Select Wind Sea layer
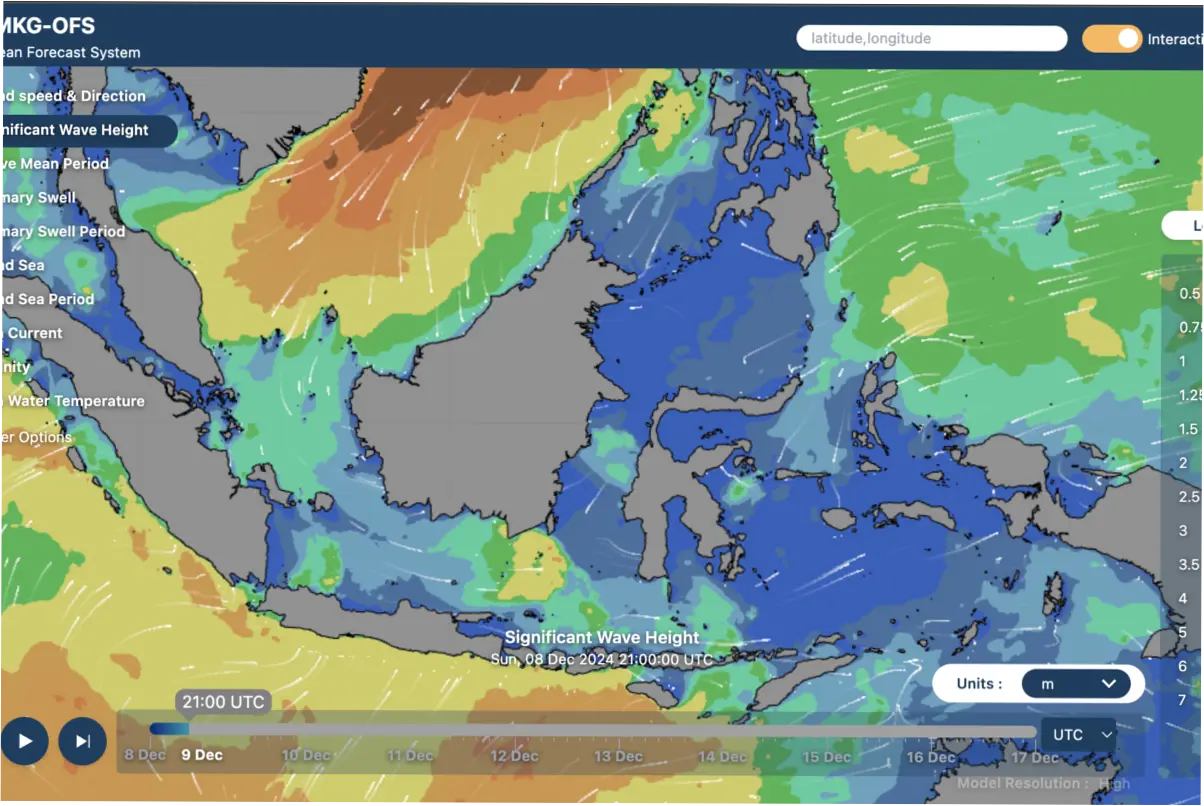 [x=24, y=265]
